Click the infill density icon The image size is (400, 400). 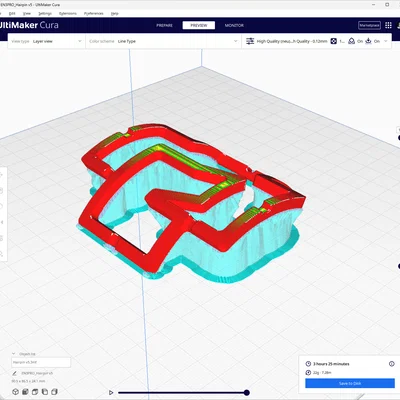coord(333,41)
